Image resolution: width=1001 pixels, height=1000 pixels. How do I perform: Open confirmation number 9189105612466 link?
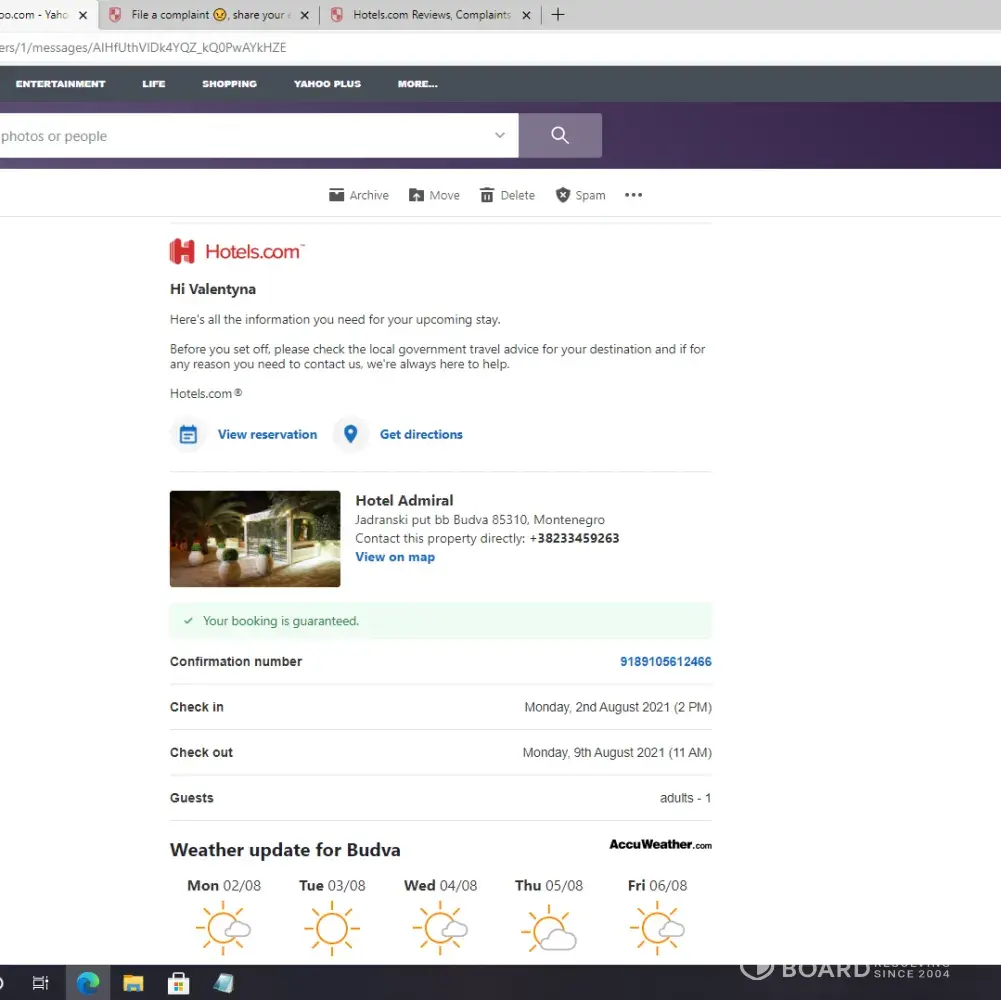(665, 662)
